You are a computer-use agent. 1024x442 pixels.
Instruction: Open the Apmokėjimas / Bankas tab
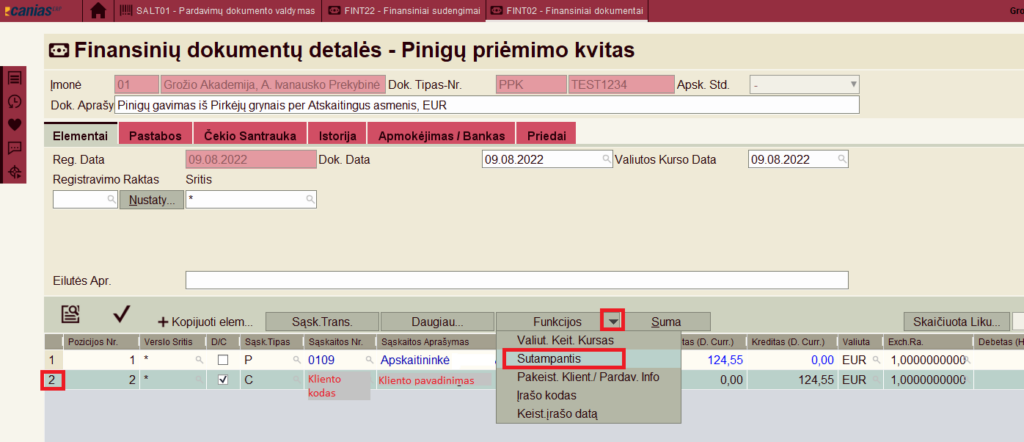pos(441,134)
